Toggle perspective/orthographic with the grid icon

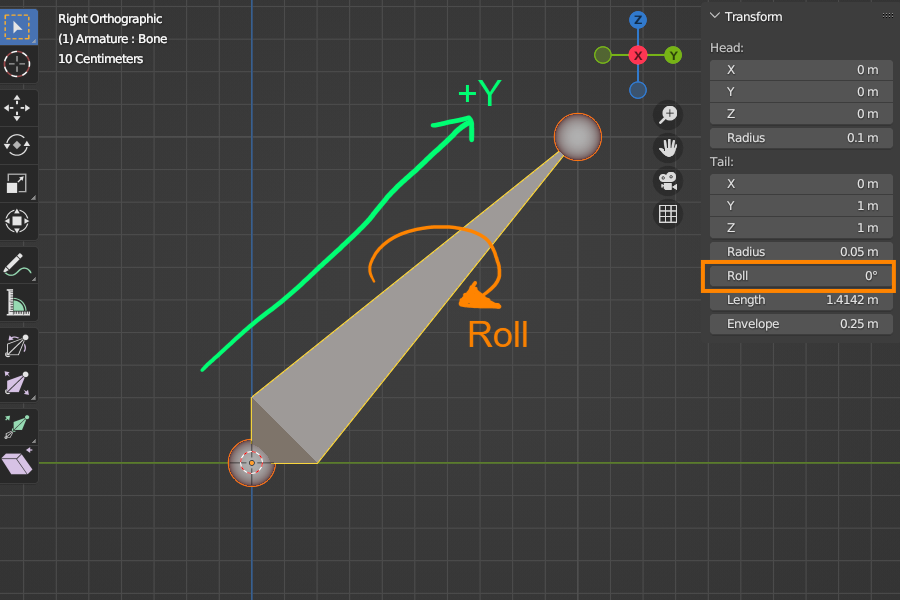(x=668, y=213)
